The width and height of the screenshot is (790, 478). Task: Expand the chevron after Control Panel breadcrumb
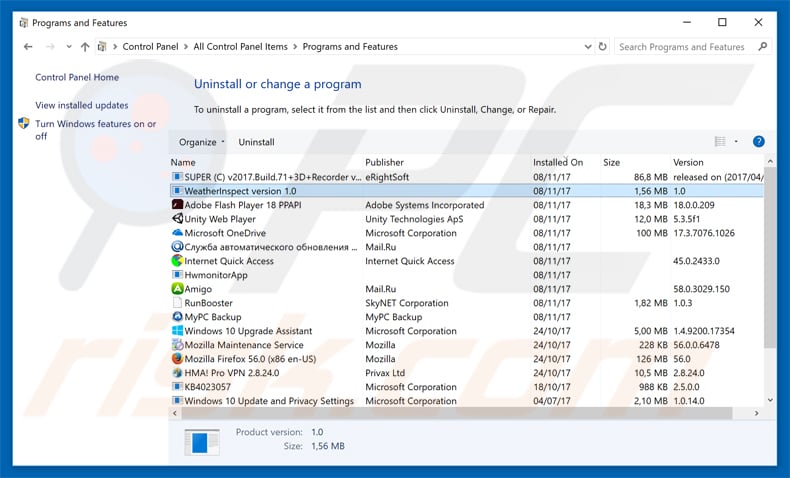(x=186, y=47)
